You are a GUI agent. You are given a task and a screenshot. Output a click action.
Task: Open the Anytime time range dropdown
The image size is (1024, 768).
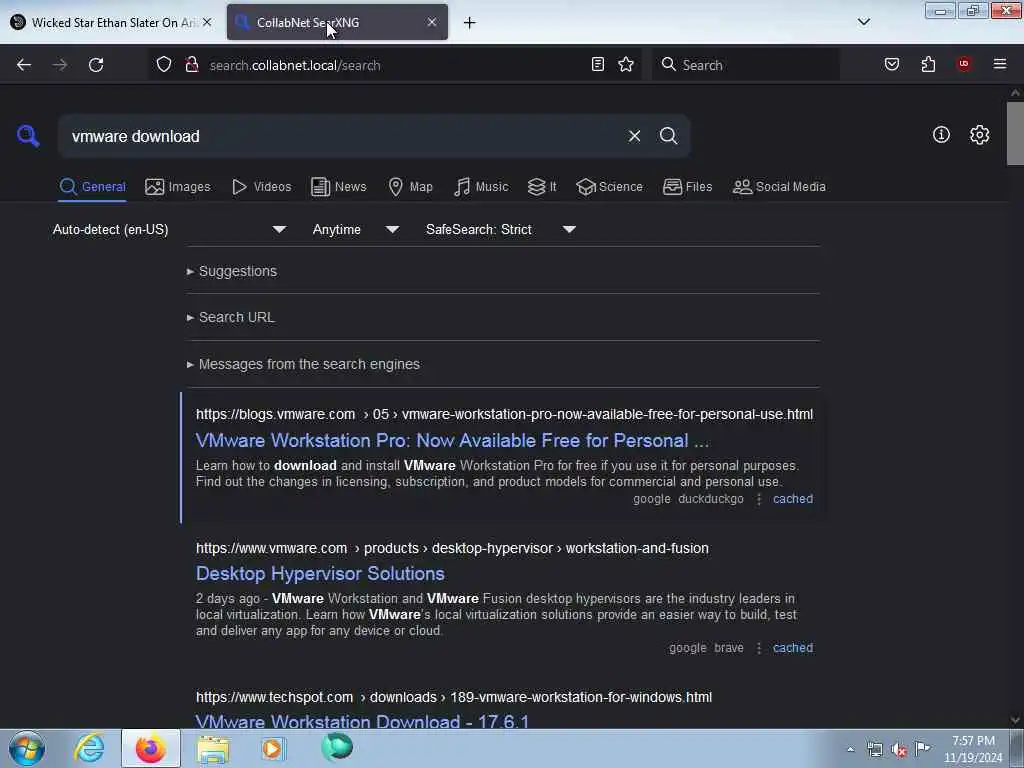pyautogui.click(x=356, y=229)
